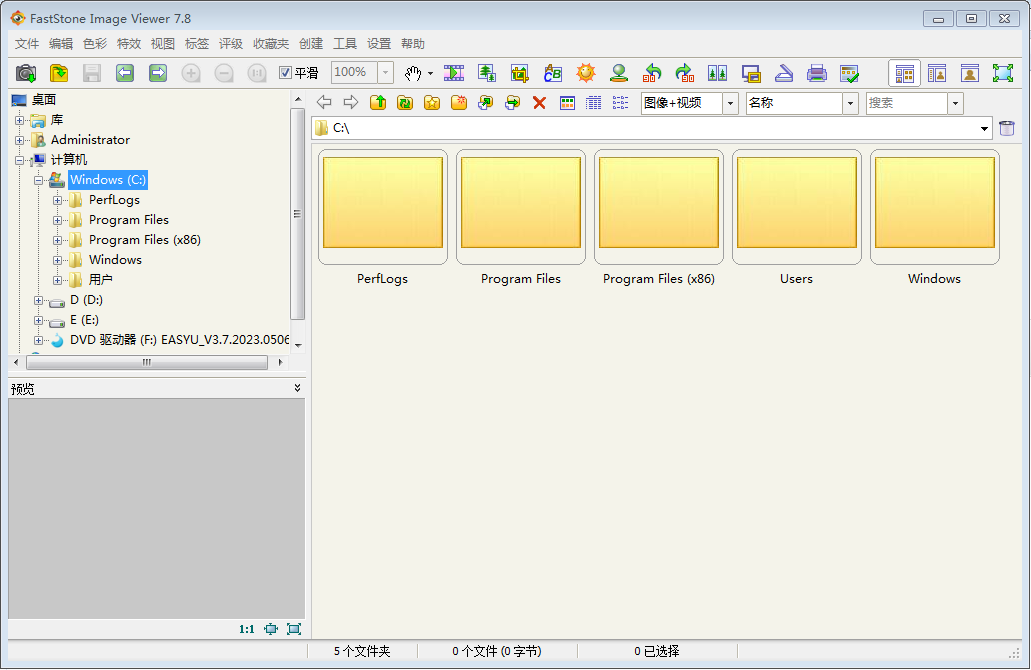Start the slideshow from the toolbar

(454, 73)
